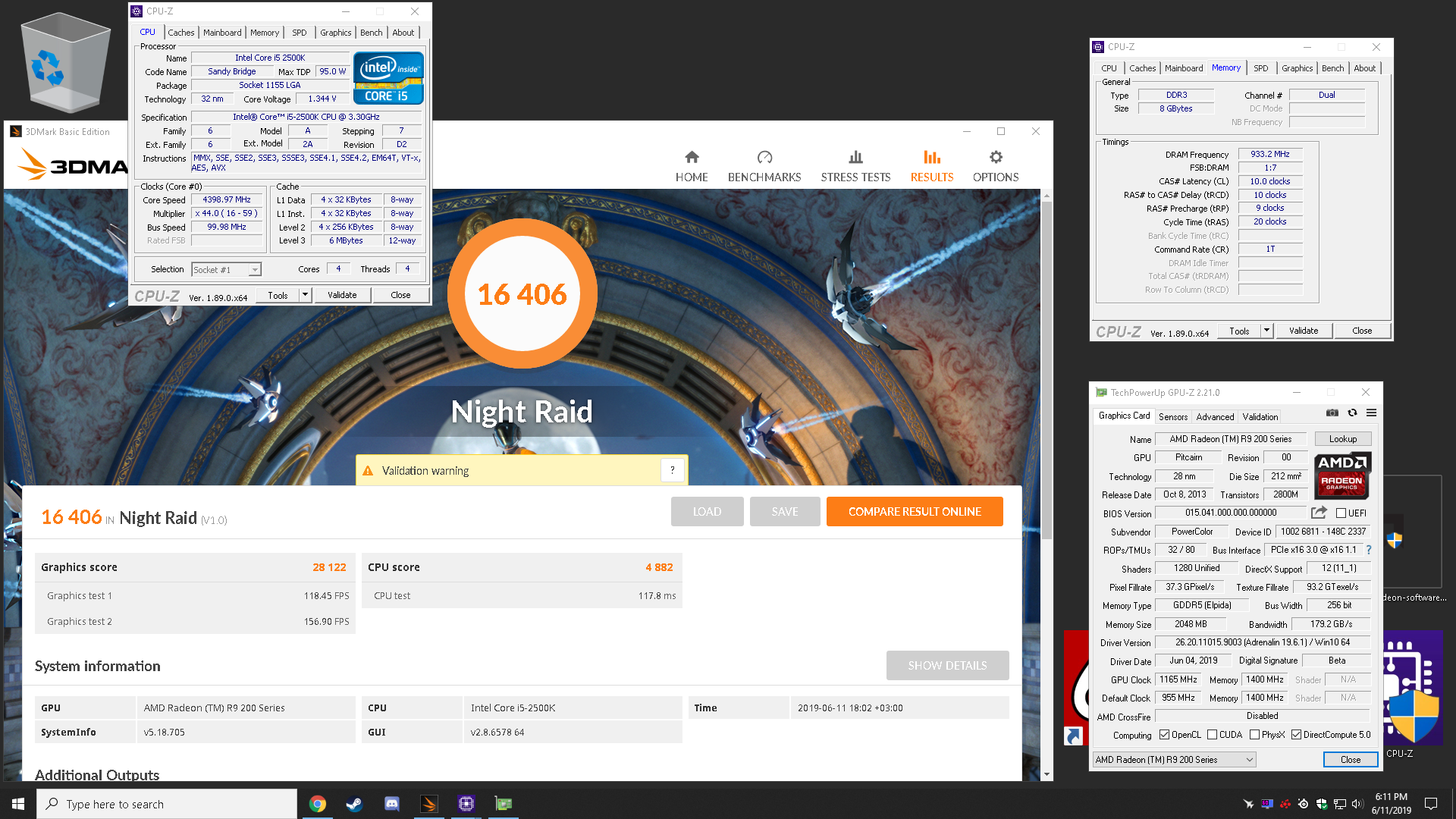This screenshot has width=1456, height=819.
Task: Click the network tray icon
Action: (x=1340, y=804)
